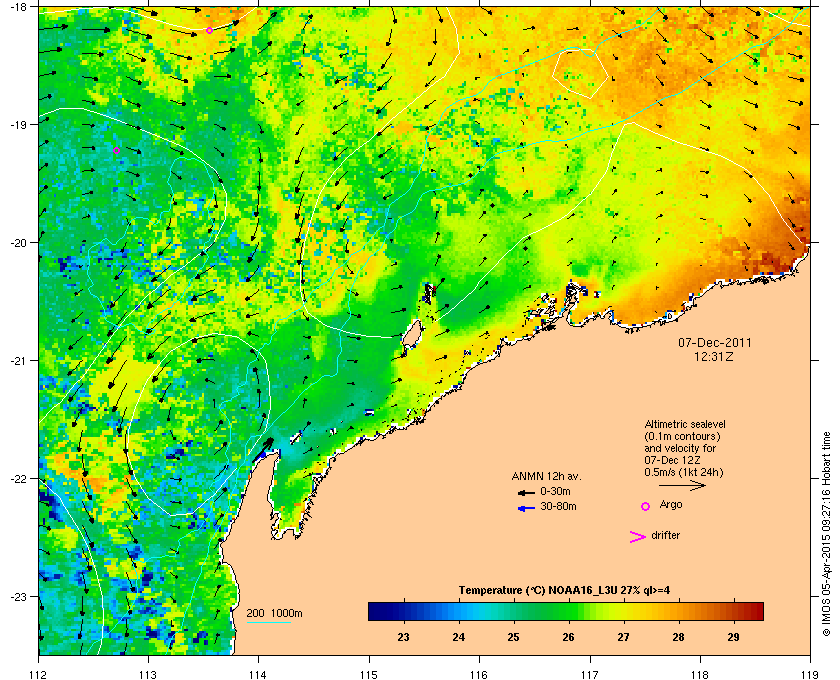The image size is (840, 680).
Task: Click the longitude axis label 116
Action: coord(478,675)
